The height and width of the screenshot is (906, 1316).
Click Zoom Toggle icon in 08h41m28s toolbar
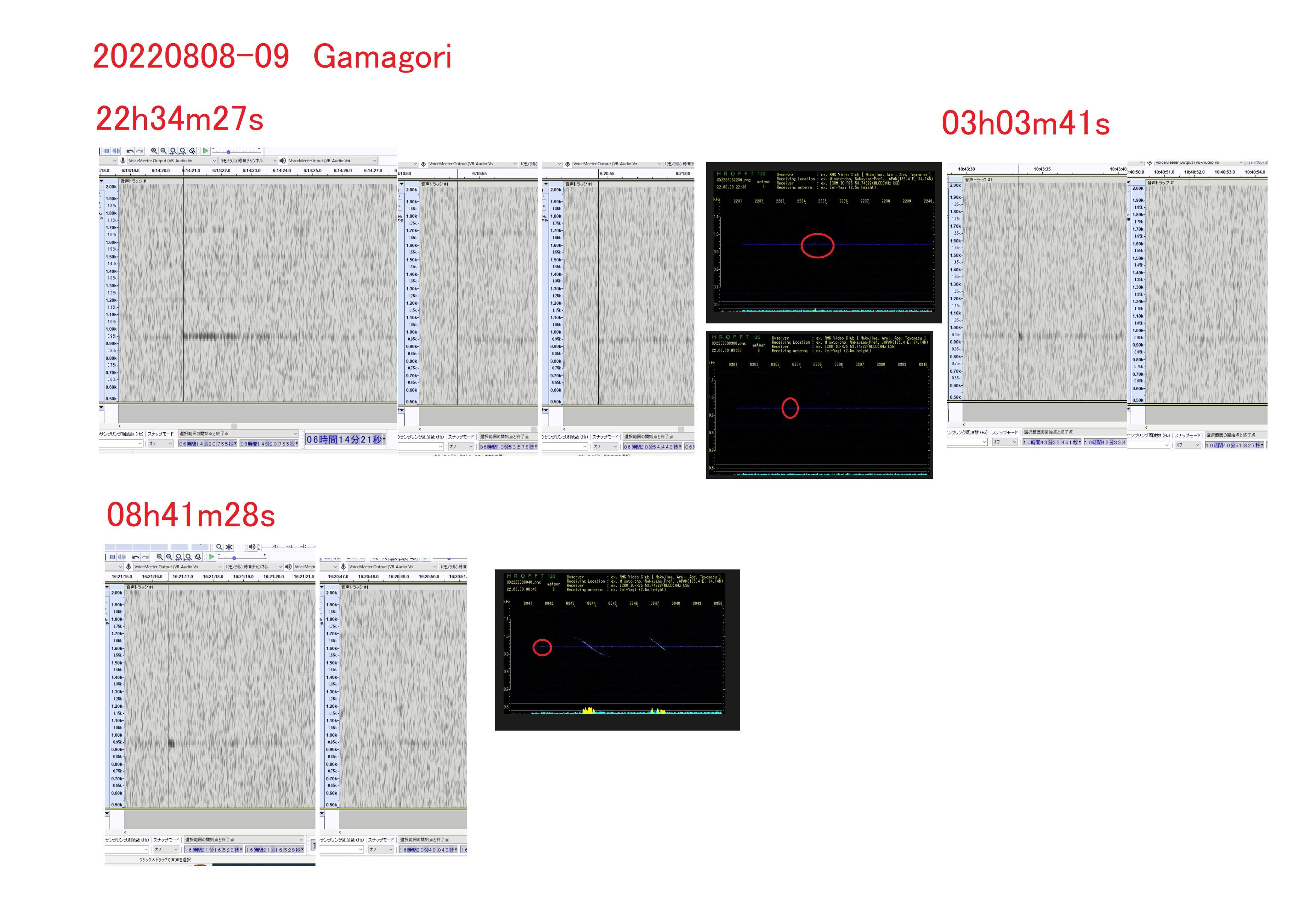point(198,557)
